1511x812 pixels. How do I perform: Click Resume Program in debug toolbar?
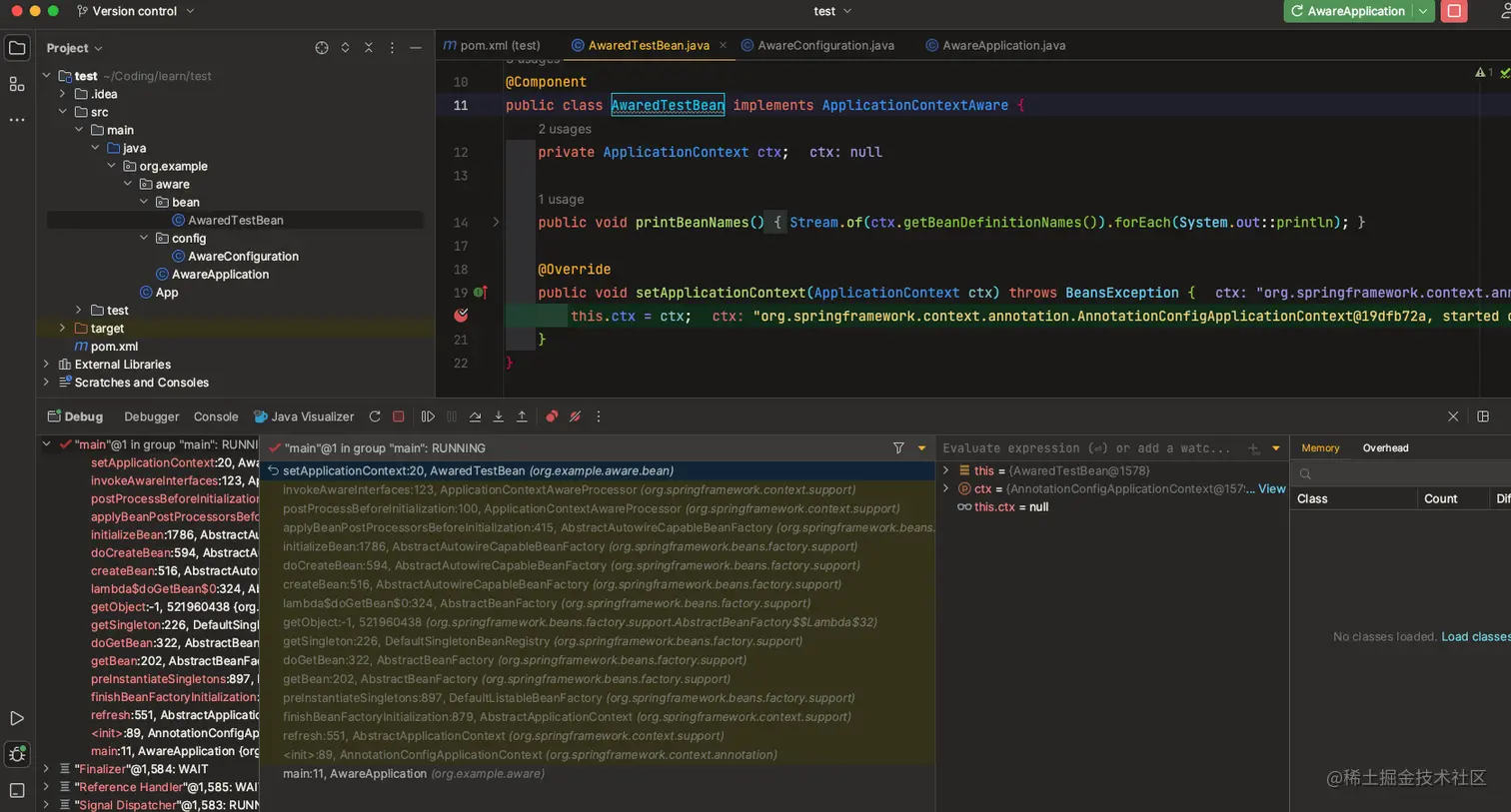click(x=428, y=416)
